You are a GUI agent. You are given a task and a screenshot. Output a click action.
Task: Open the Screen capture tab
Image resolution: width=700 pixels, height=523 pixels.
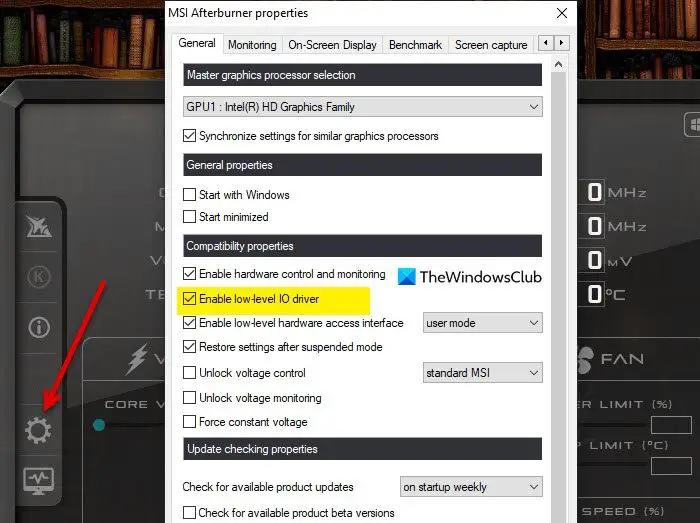(491, 45)
